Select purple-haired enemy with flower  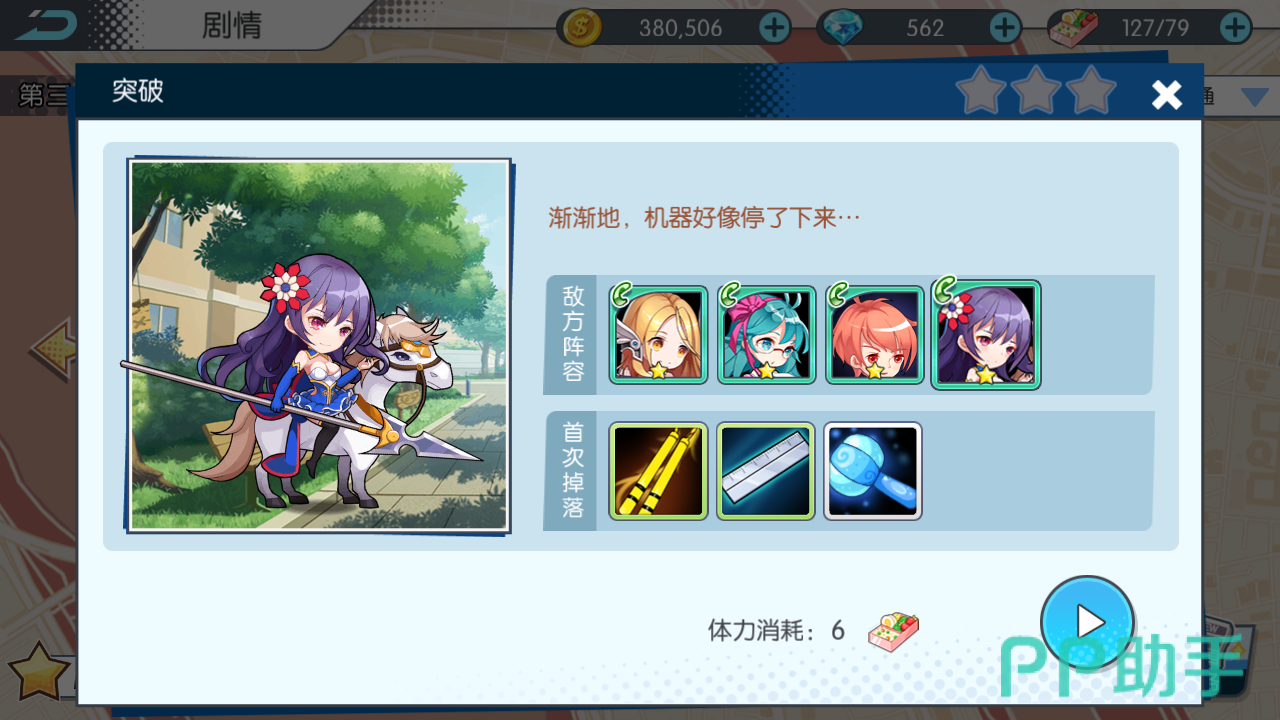tap(986, 335)
